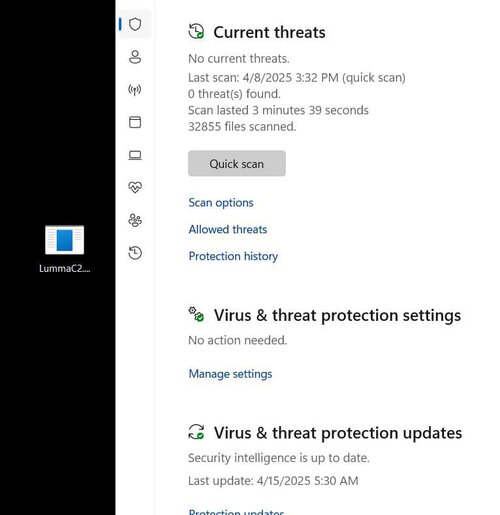Click the Quick scan button
This screenshot has width=500, height=515.
tap(237, 163)
